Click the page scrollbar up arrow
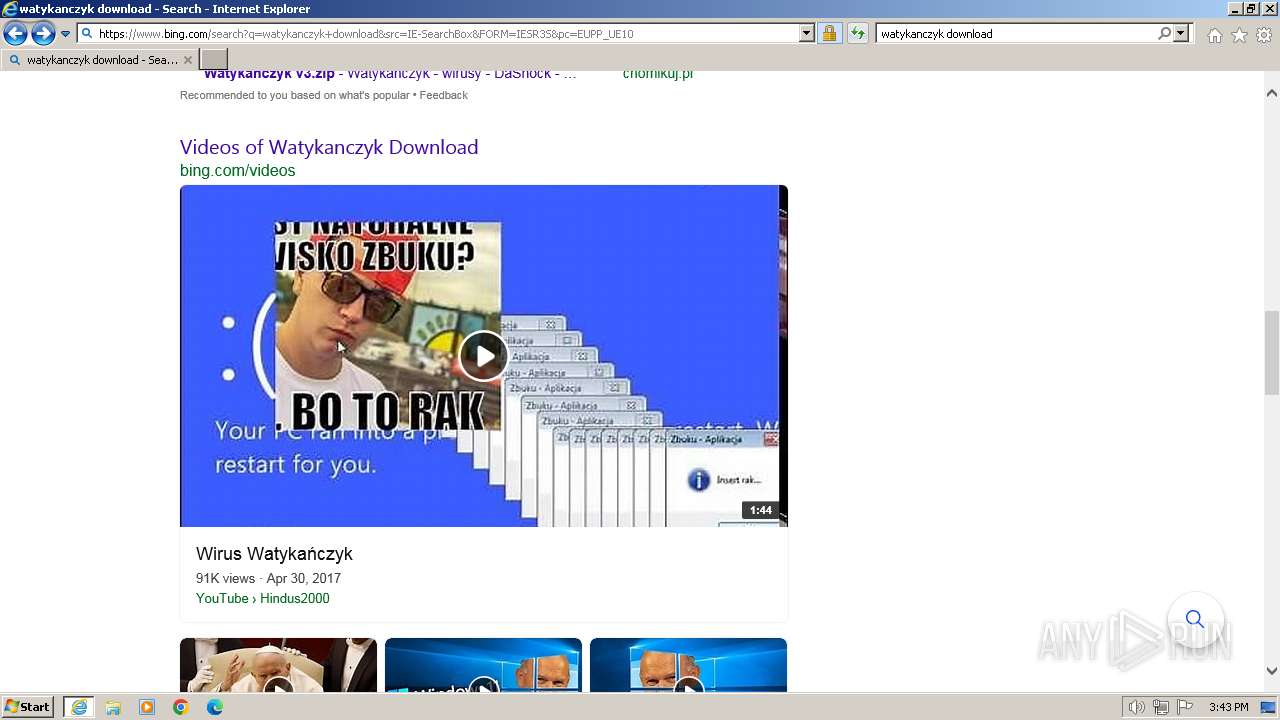Screen dimensions: 1280x720 (1272, 93)
